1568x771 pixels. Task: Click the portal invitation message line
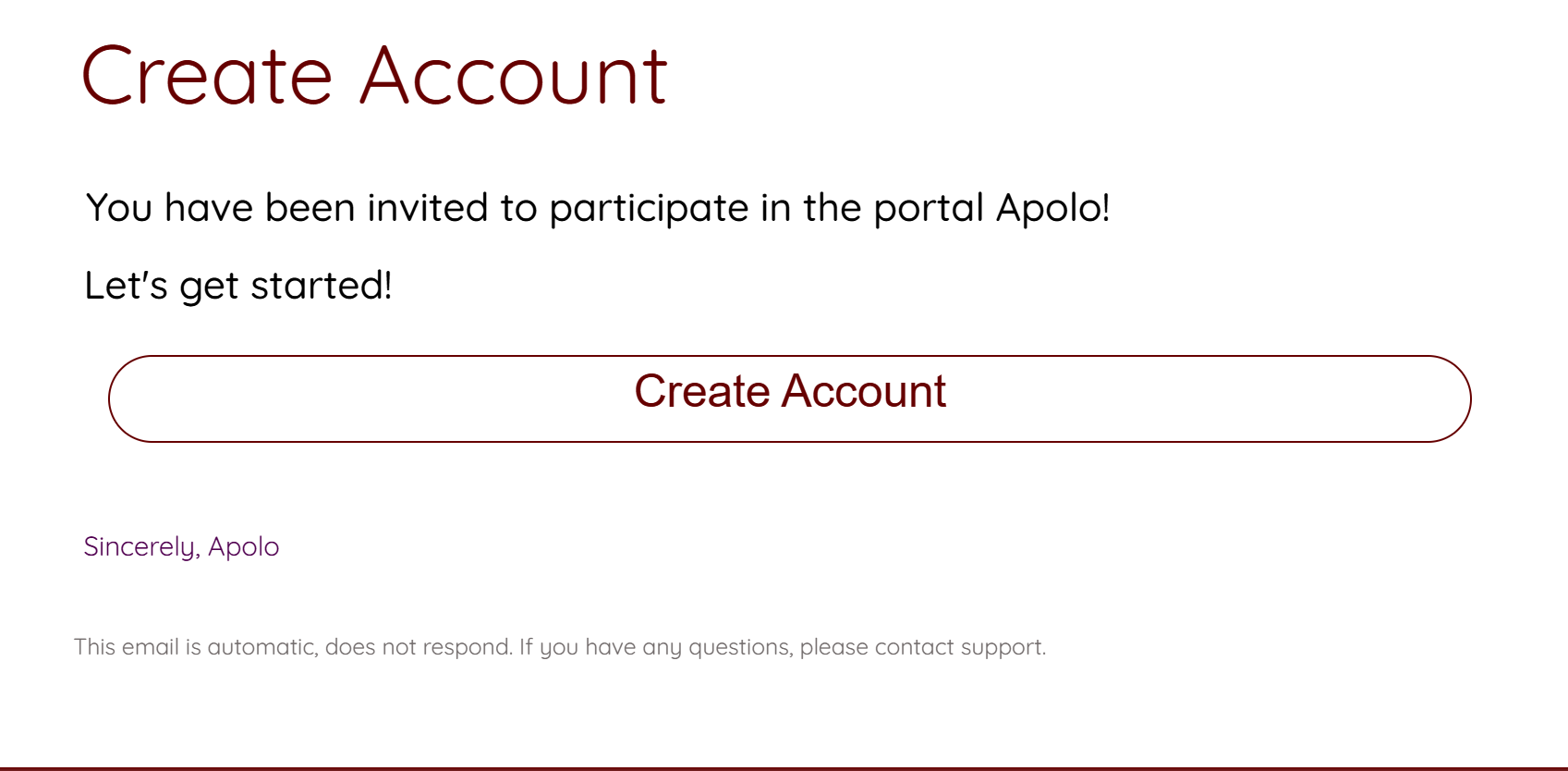coord(597,208)
